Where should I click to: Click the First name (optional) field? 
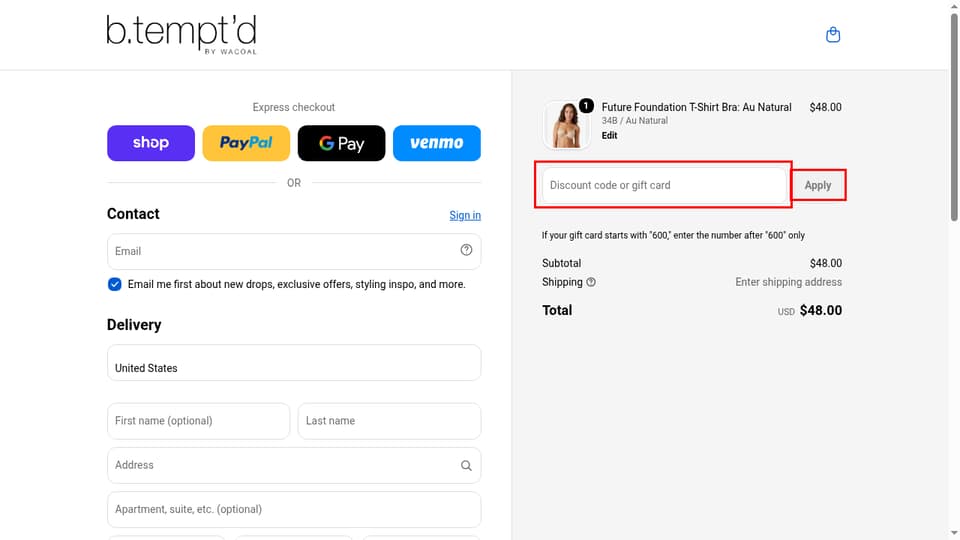point(198,421)
